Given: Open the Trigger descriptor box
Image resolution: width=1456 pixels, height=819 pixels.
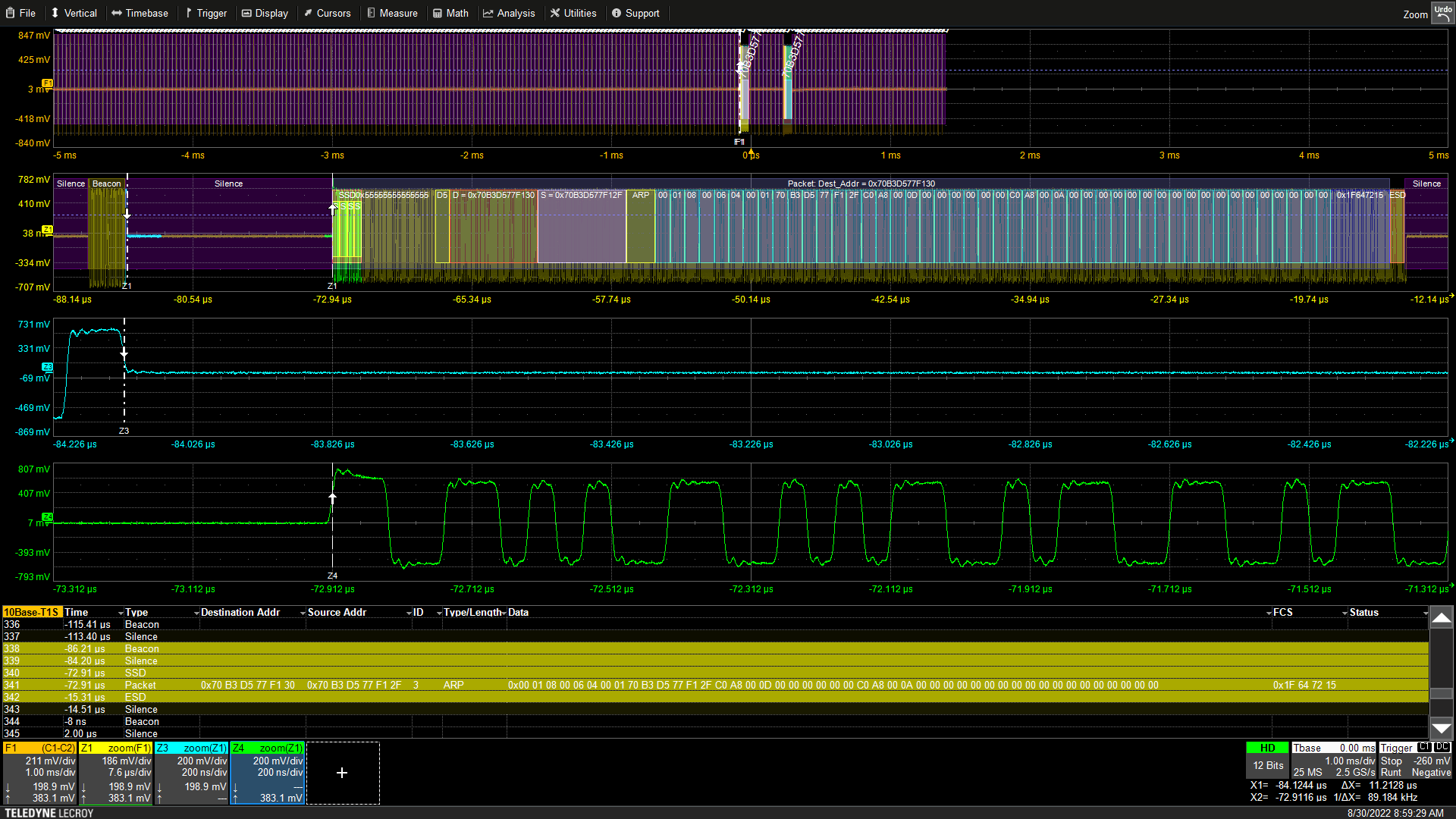Looking at the screenshot, I should click(x=1415, y=760).
